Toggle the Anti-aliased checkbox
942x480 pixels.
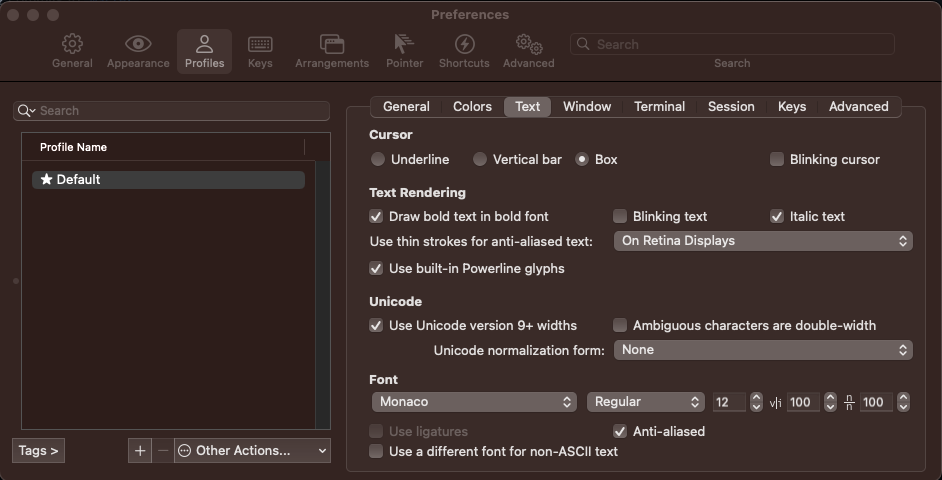pyautogui.click(x=620, y=431)
